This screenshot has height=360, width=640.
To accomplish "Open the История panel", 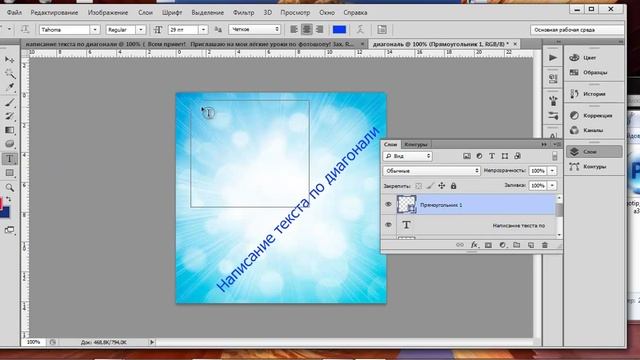I will 594,94.
